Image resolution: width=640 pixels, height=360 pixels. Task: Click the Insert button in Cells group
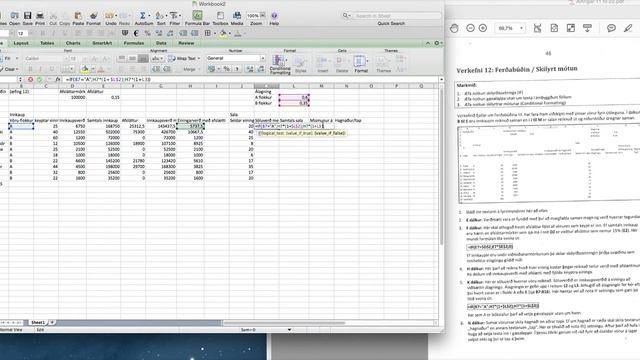tap(322, 64)
